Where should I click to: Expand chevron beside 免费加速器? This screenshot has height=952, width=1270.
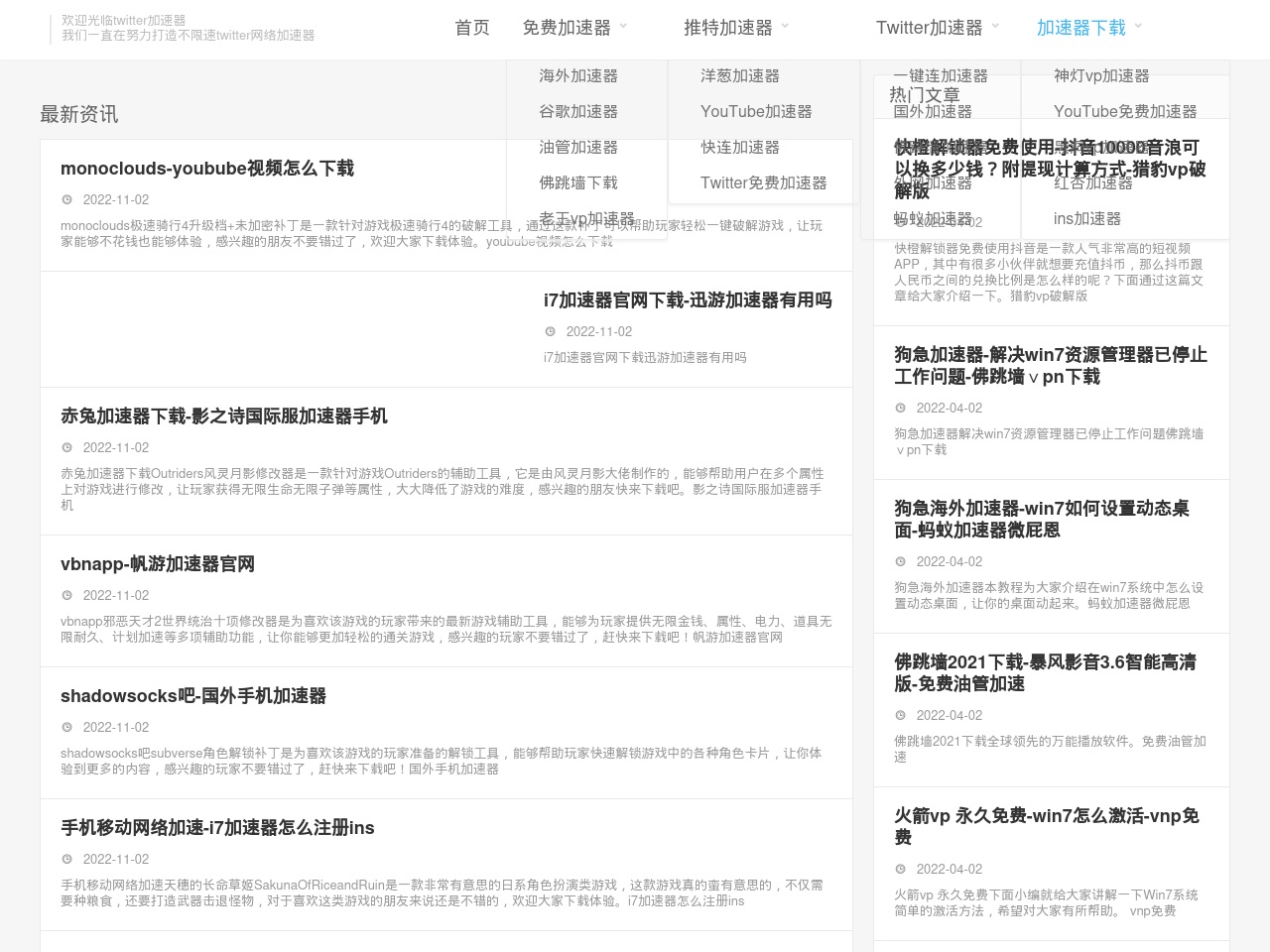(x=623, y=27)
